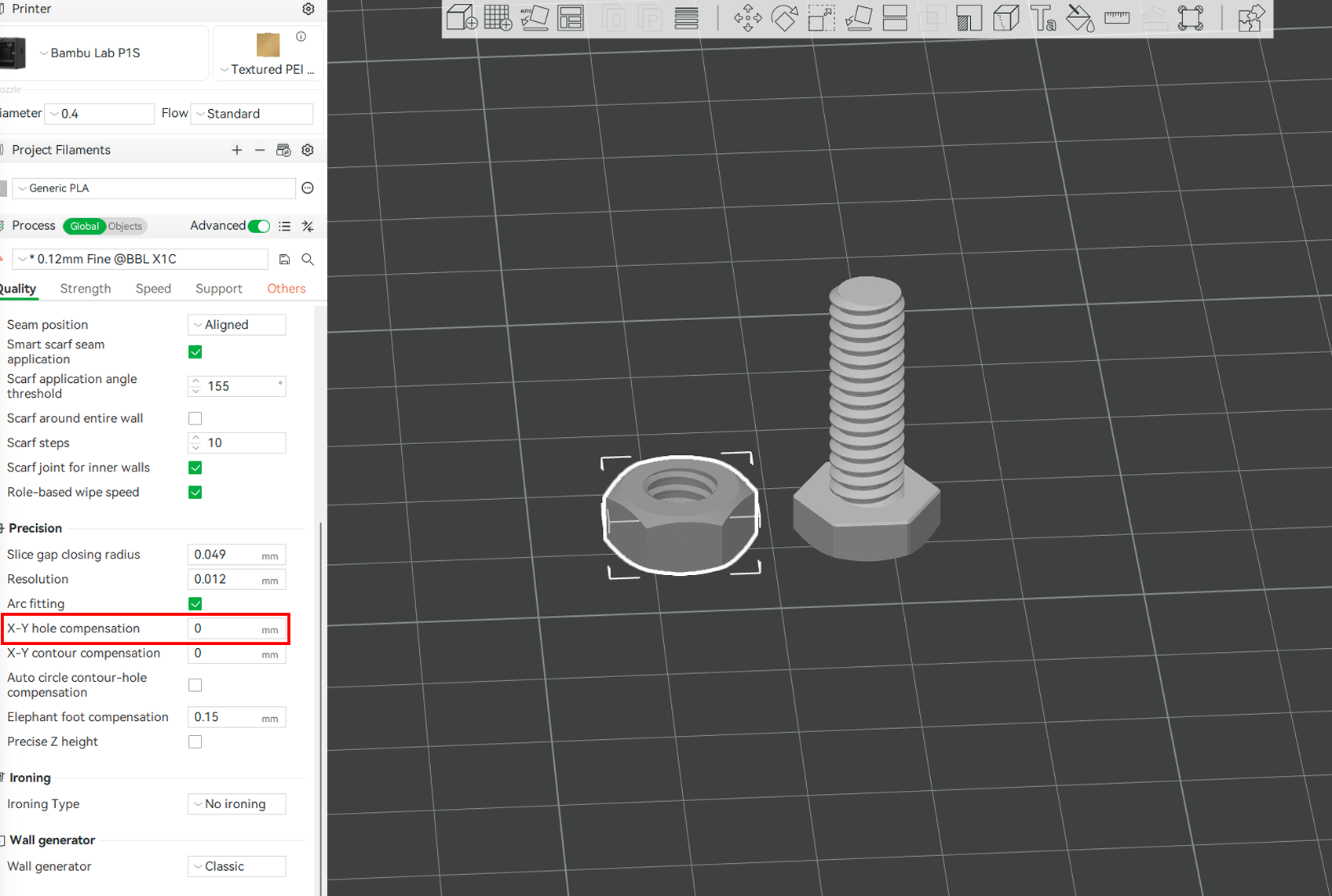Select the Scale tool

click(821, 17)
